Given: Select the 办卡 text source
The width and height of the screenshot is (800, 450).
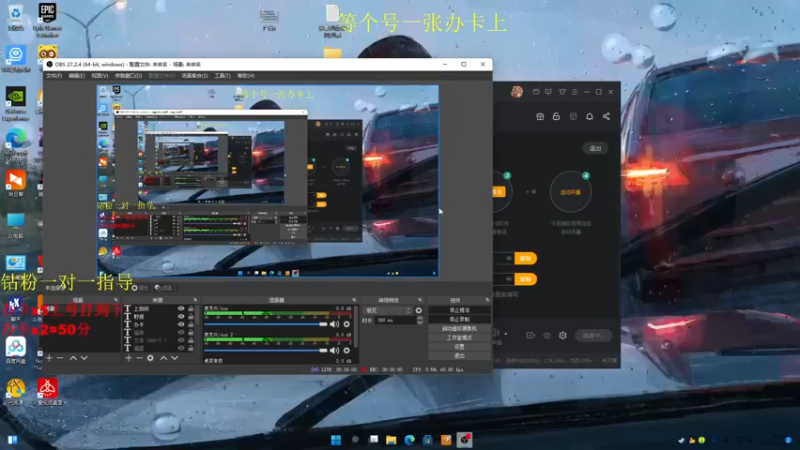Looking at the screenshot, I should 139,324.
